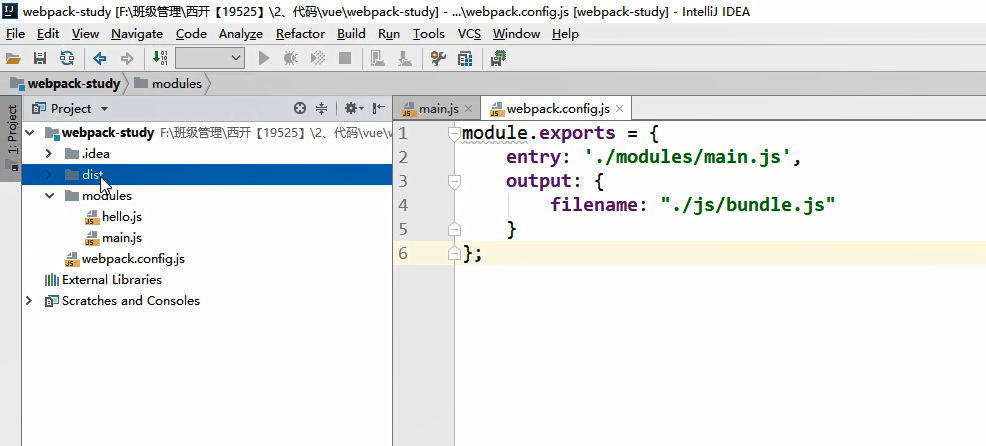
Task: Click the entry path string './modules/main.js'
Action: 687,157
